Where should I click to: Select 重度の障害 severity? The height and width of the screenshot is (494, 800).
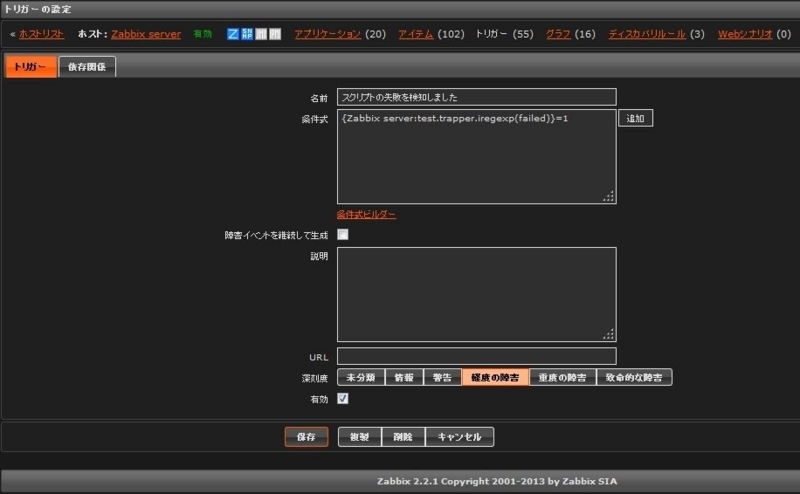(x=562, y=378)
